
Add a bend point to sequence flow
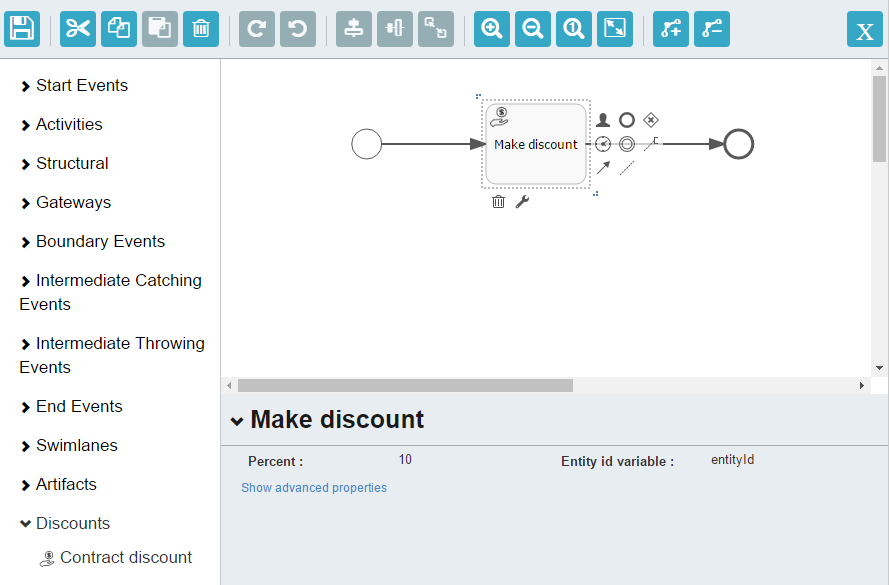pyautogui.click(x=671, y=28)
